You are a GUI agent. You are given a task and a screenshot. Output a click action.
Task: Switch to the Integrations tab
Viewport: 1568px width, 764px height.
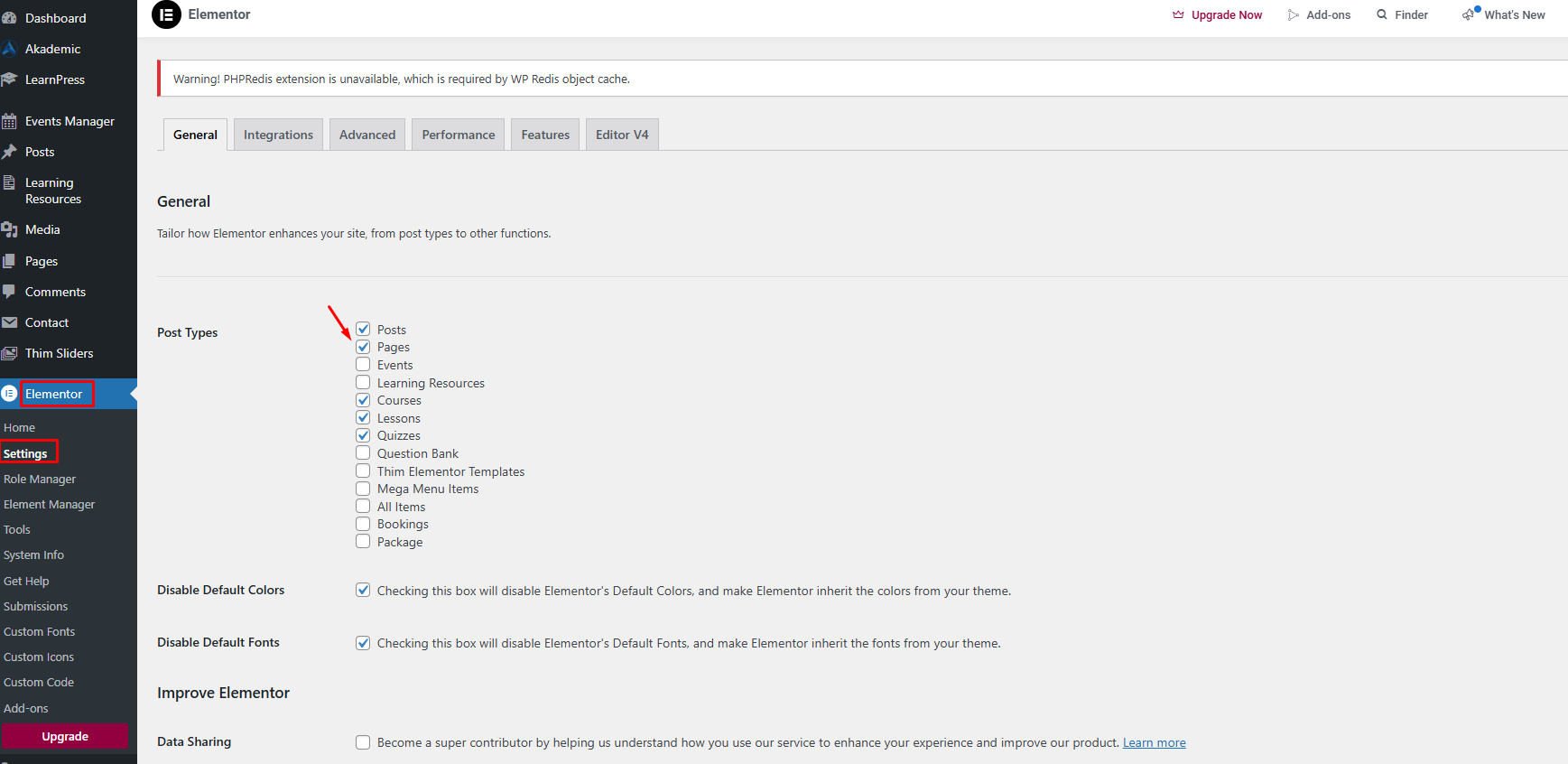click(278, 135)
